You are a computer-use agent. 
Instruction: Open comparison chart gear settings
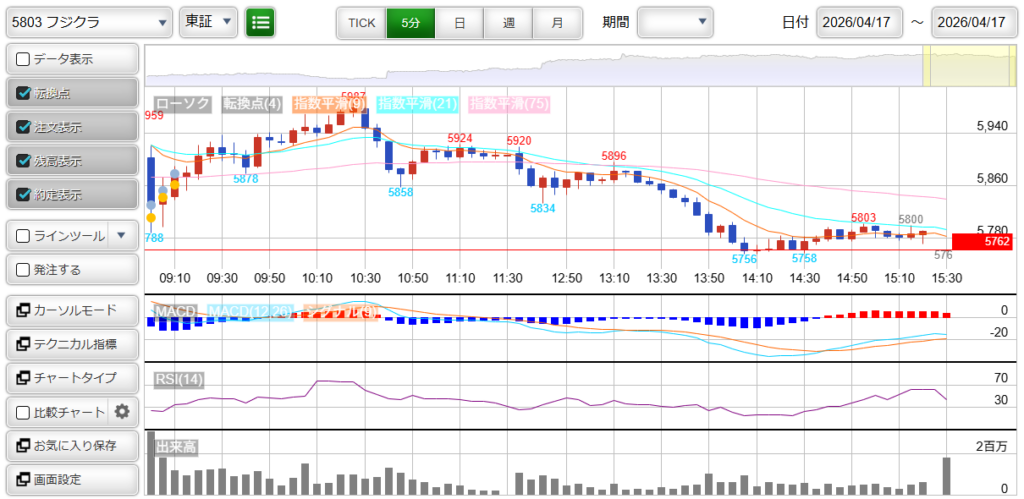tap(122, 412)
